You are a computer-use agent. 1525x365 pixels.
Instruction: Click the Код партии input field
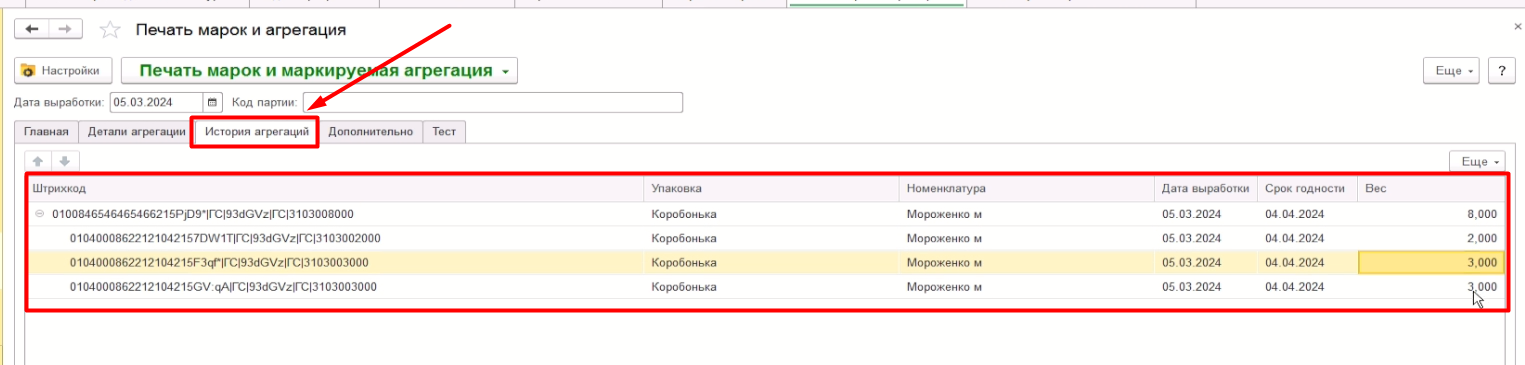493,102
